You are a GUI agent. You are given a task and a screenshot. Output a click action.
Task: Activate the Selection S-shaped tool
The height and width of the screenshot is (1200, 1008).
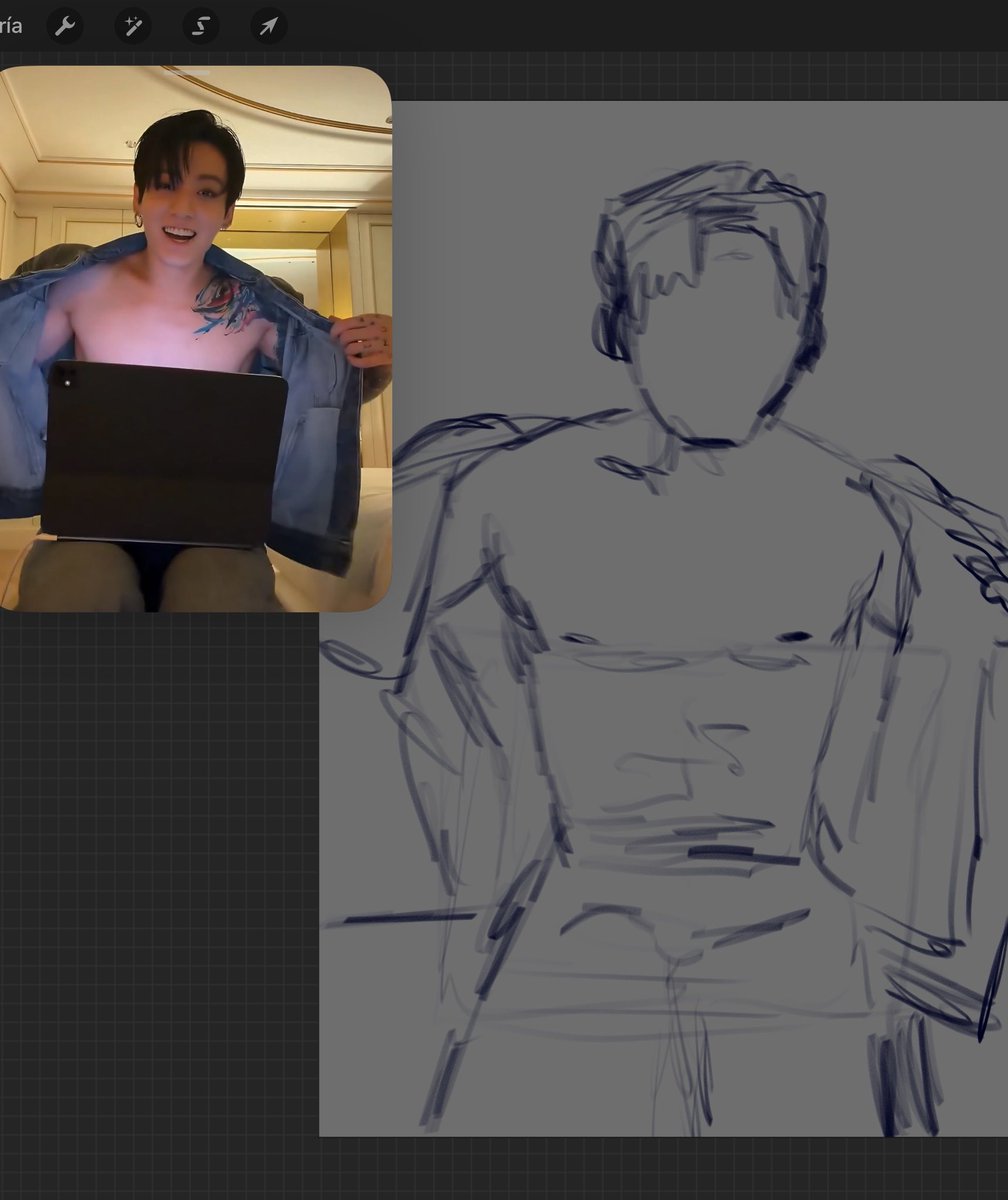[x=201, y=26]
